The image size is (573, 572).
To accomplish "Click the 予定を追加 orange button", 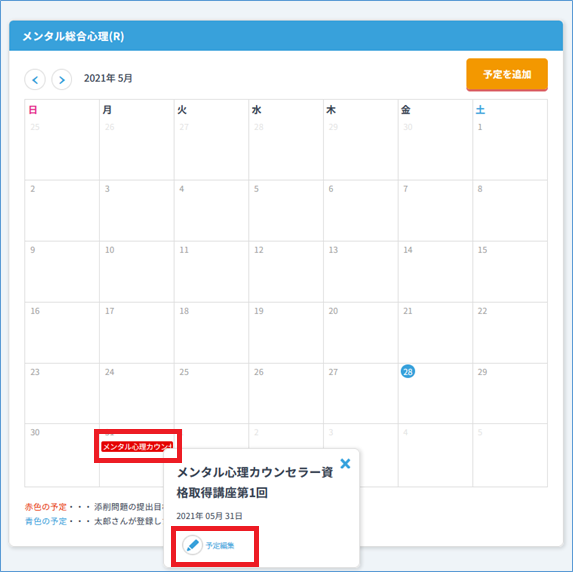I will pos(507,74).
